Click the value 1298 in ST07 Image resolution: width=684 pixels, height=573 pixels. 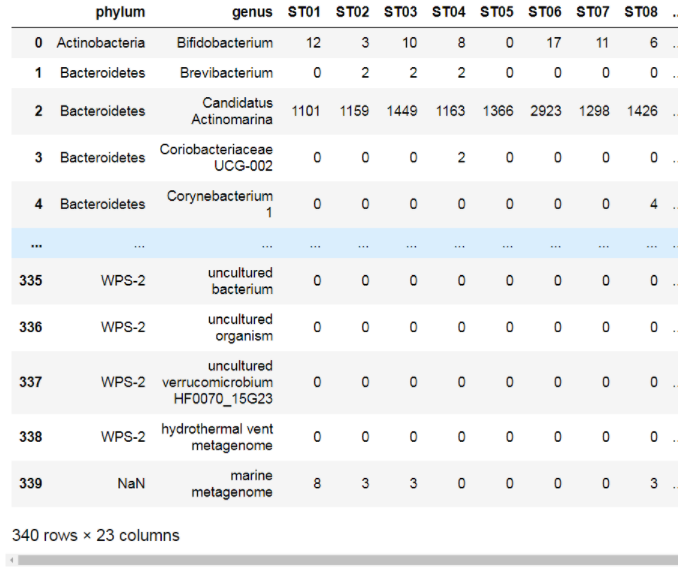[594, 111]
